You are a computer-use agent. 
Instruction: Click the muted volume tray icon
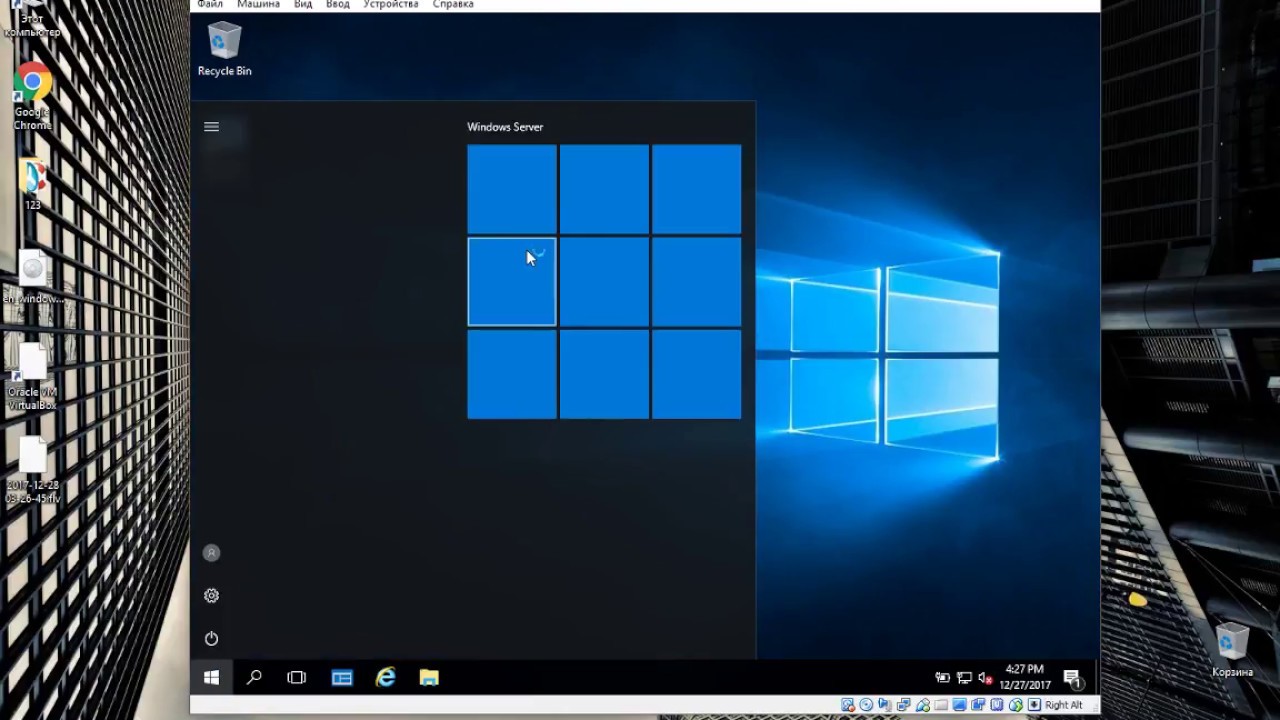coord(985,678)
